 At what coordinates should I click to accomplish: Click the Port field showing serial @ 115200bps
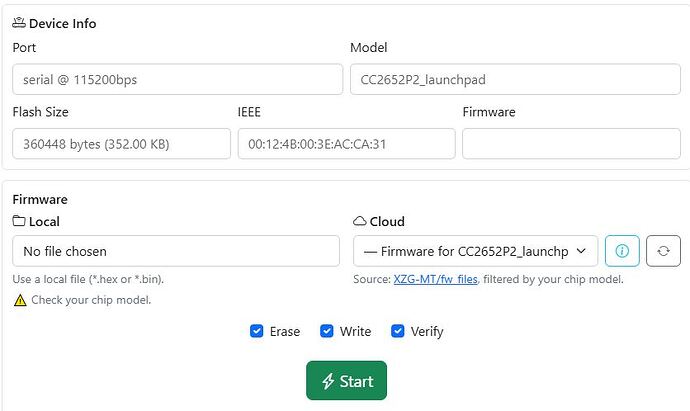coord(177,79)
